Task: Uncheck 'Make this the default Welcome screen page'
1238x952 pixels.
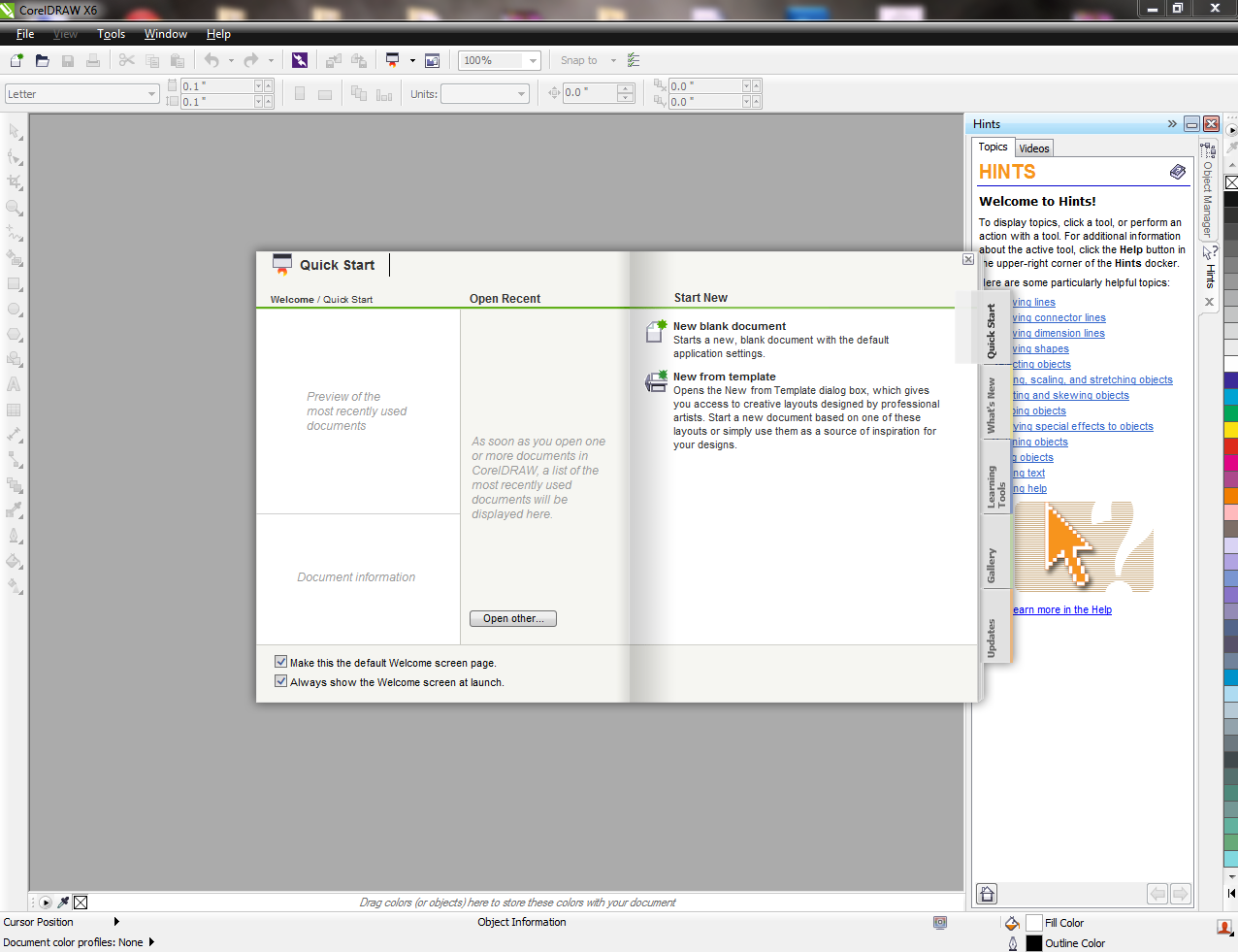Action: point(280,661)
